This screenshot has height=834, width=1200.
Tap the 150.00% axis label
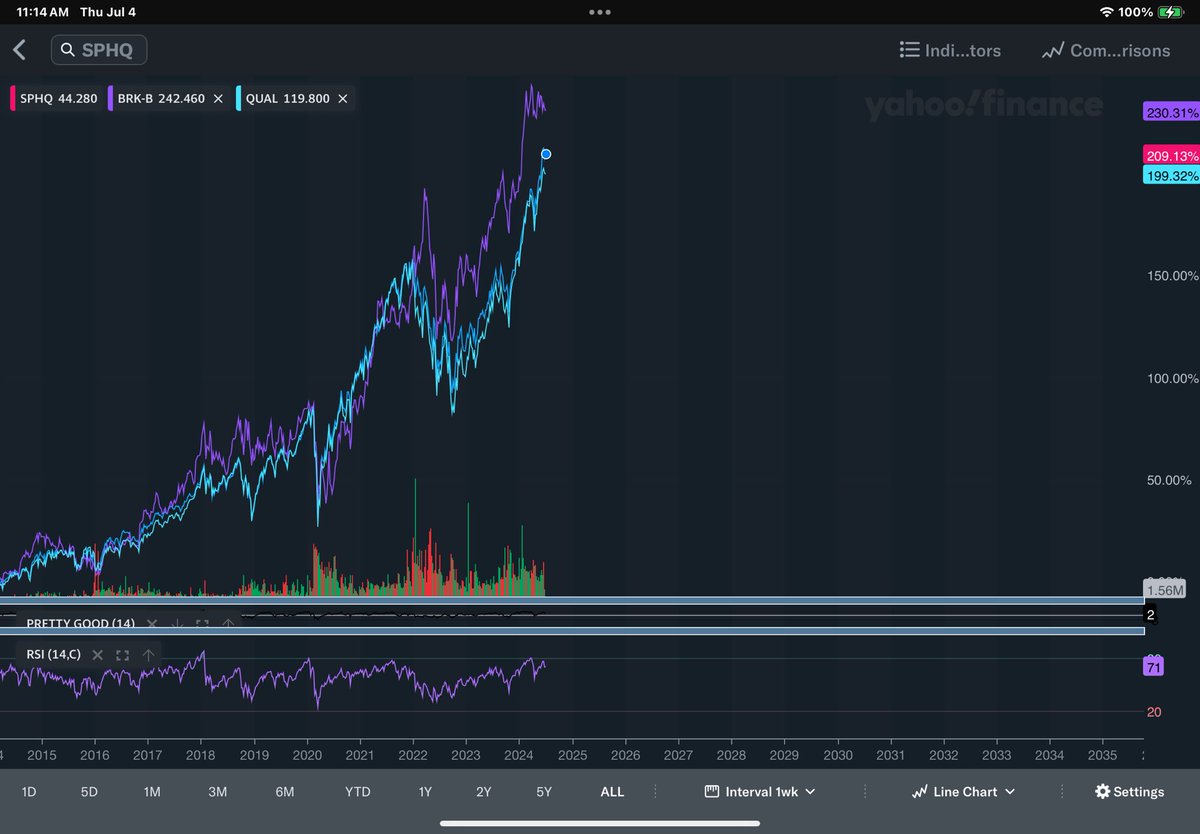[x=1172, y=276]
